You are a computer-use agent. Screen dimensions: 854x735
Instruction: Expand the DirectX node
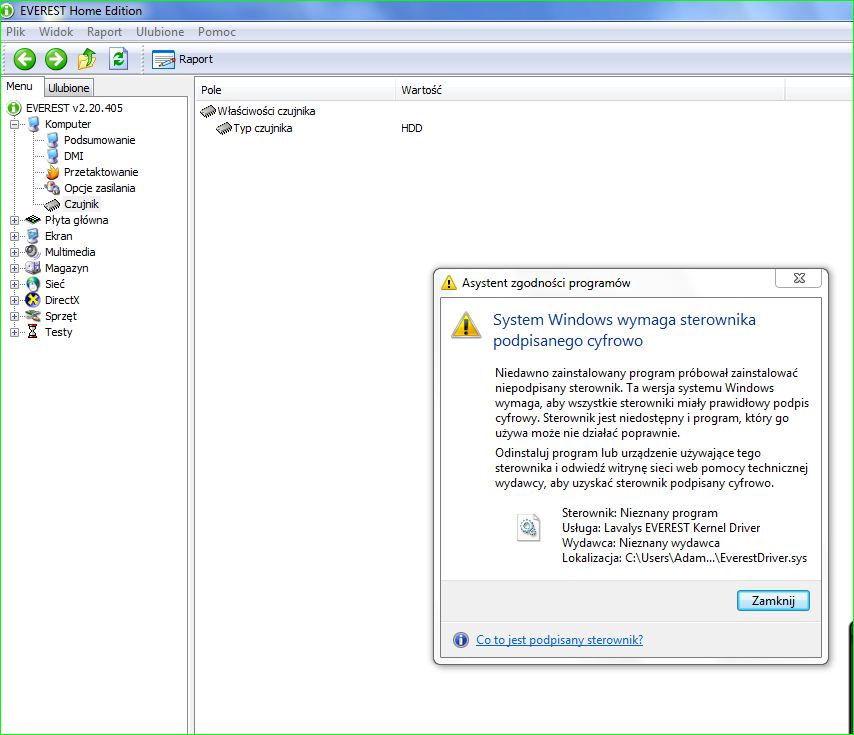[x=15, y=300]
